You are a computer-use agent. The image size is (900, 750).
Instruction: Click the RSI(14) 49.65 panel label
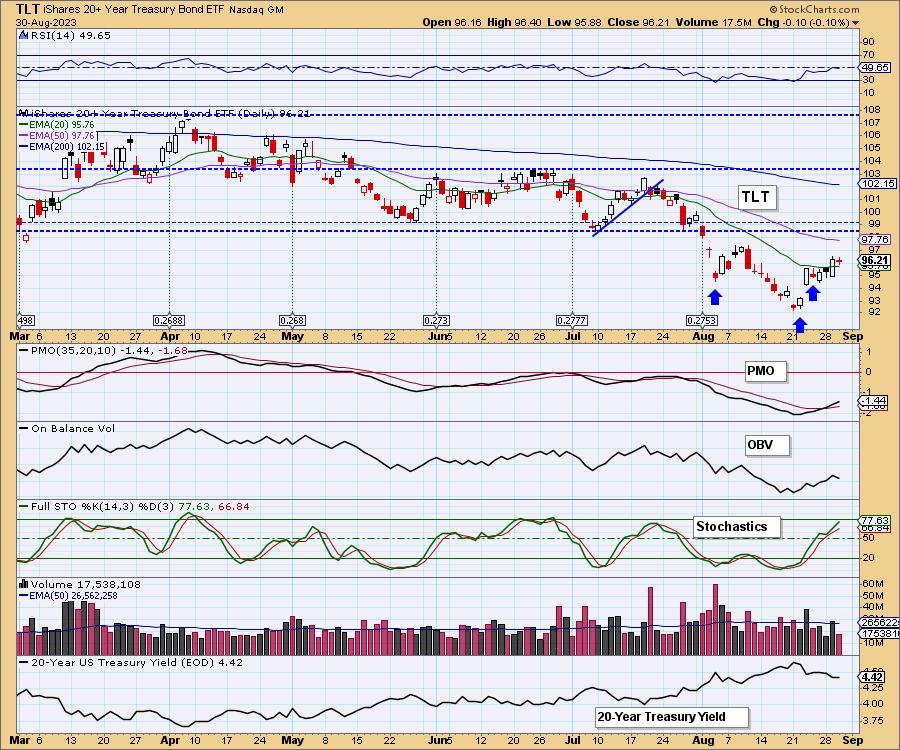pos(69,35)
